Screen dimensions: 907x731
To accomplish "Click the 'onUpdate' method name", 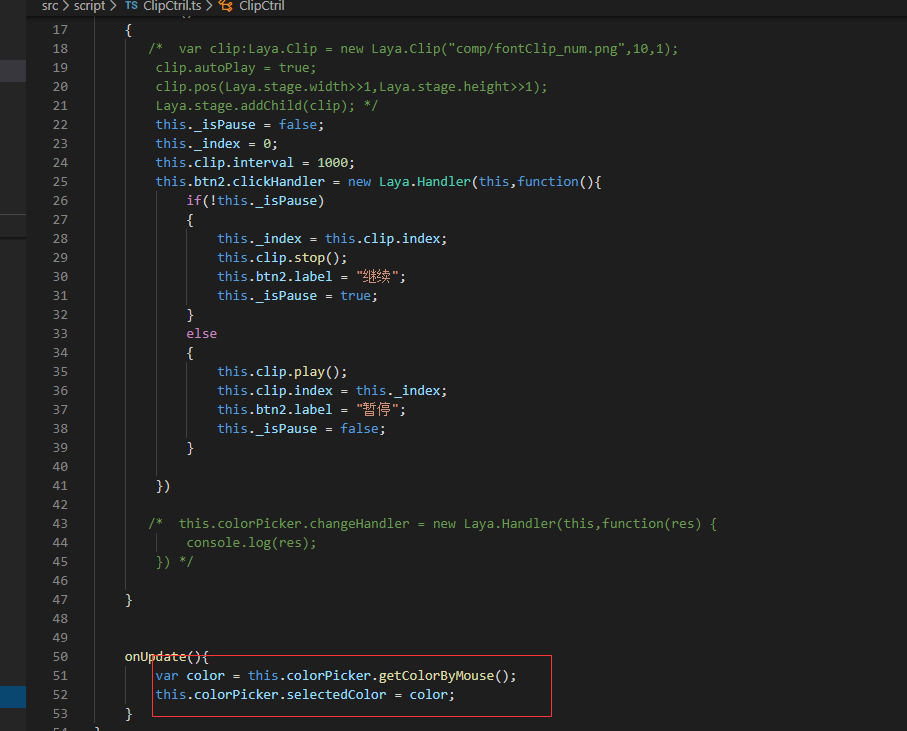I will [x=156, y=656].
